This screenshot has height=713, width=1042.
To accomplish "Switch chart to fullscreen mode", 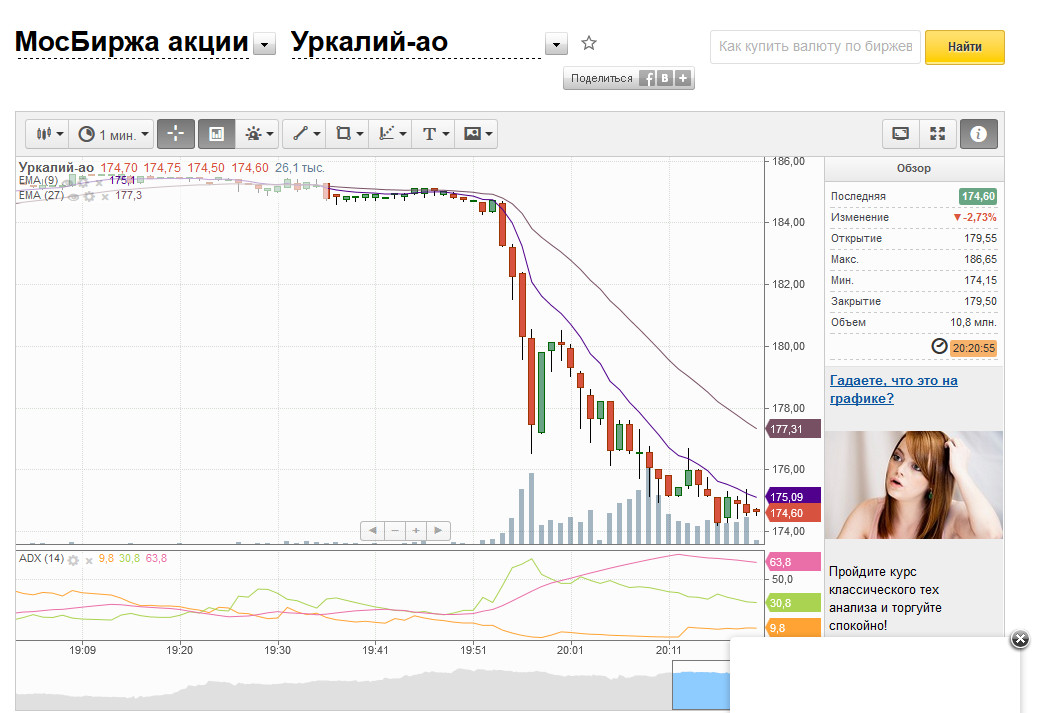I will (937, 134).
